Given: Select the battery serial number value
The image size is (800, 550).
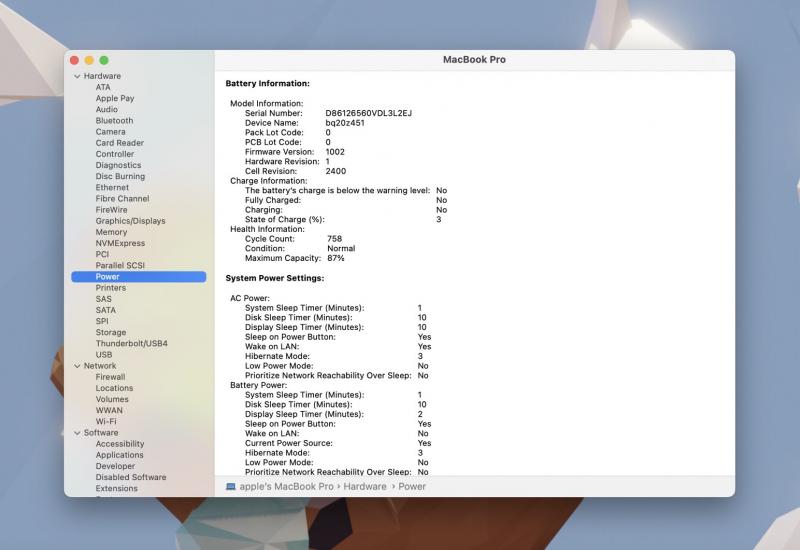Looking at the screenshot, I should [x=368, y=113].
